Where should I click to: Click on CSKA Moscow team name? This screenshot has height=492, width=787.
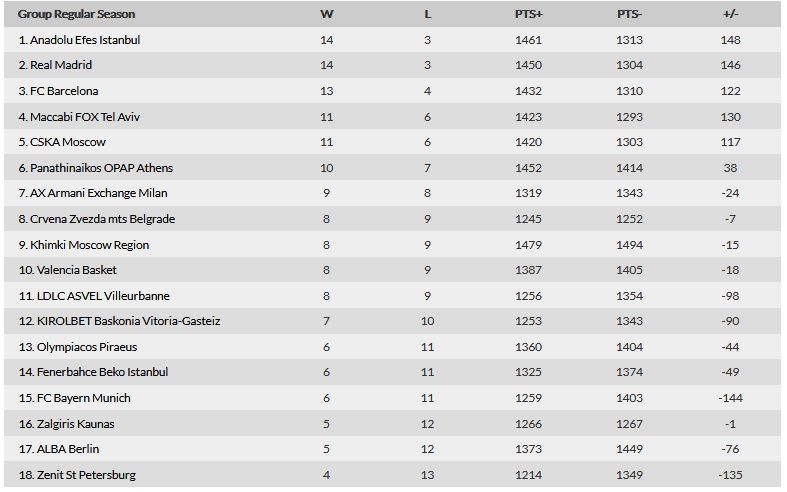[x=68, y=142]
